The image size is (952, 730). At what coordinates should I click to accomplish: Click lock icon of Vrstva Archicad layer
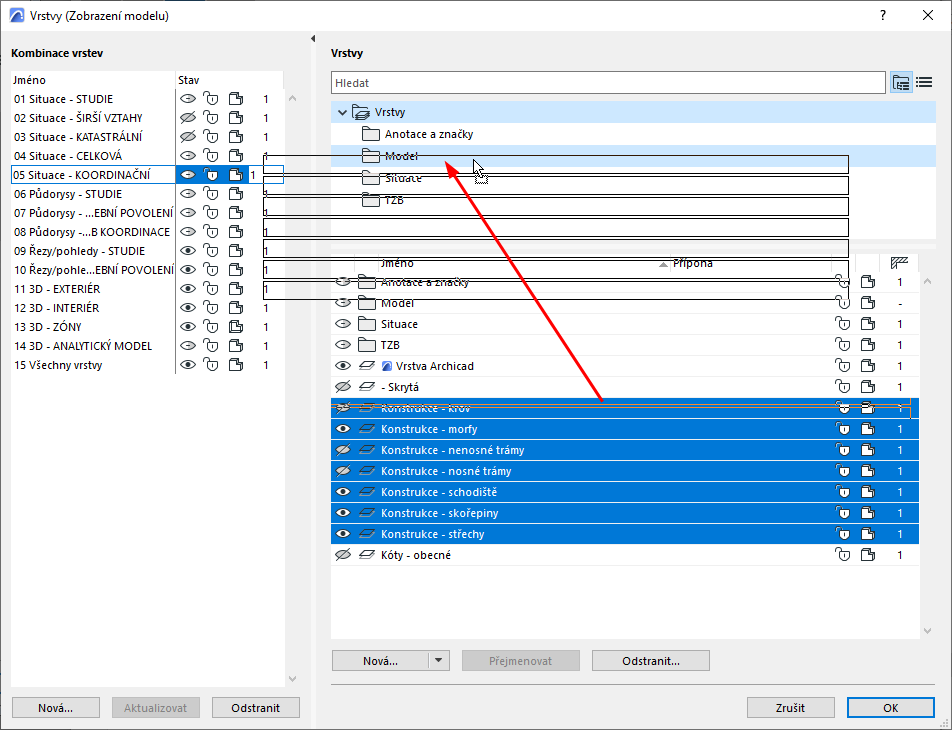coord(843,366)
